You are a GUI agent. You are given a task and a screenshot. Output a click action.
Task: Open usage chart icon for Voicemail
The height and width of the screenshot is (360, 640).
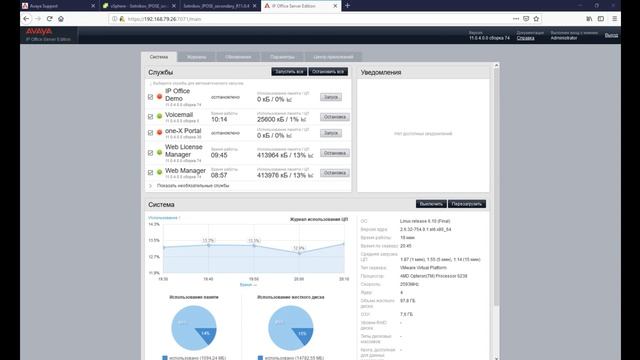point(303,120)
